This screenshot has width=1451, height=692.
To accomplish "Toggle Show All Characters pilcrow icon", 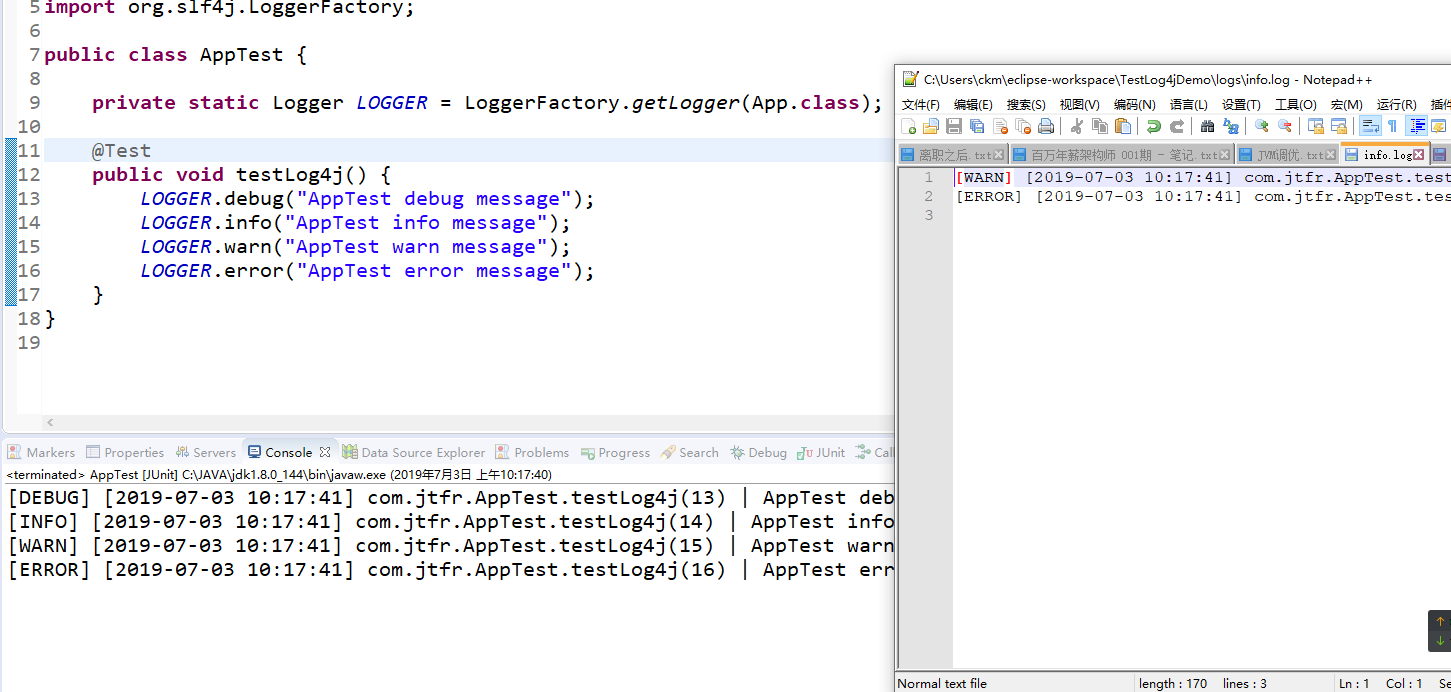I will tap(1392, 126).
